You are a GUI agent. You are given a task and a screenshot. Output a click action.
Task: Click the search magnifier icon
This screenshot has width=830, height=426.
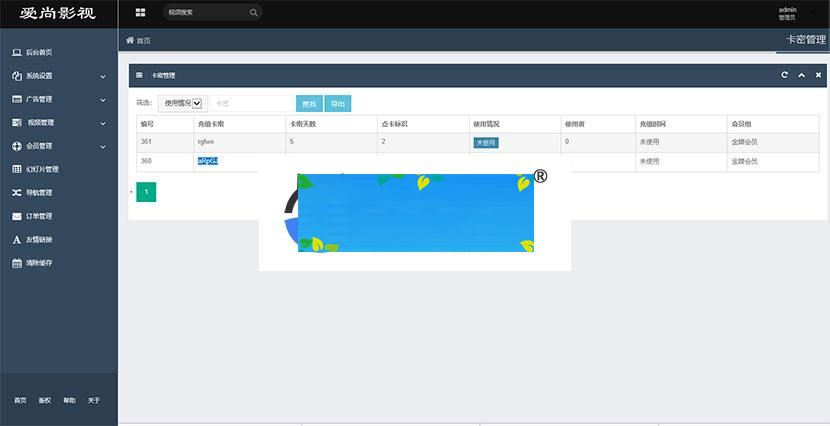(x=253, y=13)
